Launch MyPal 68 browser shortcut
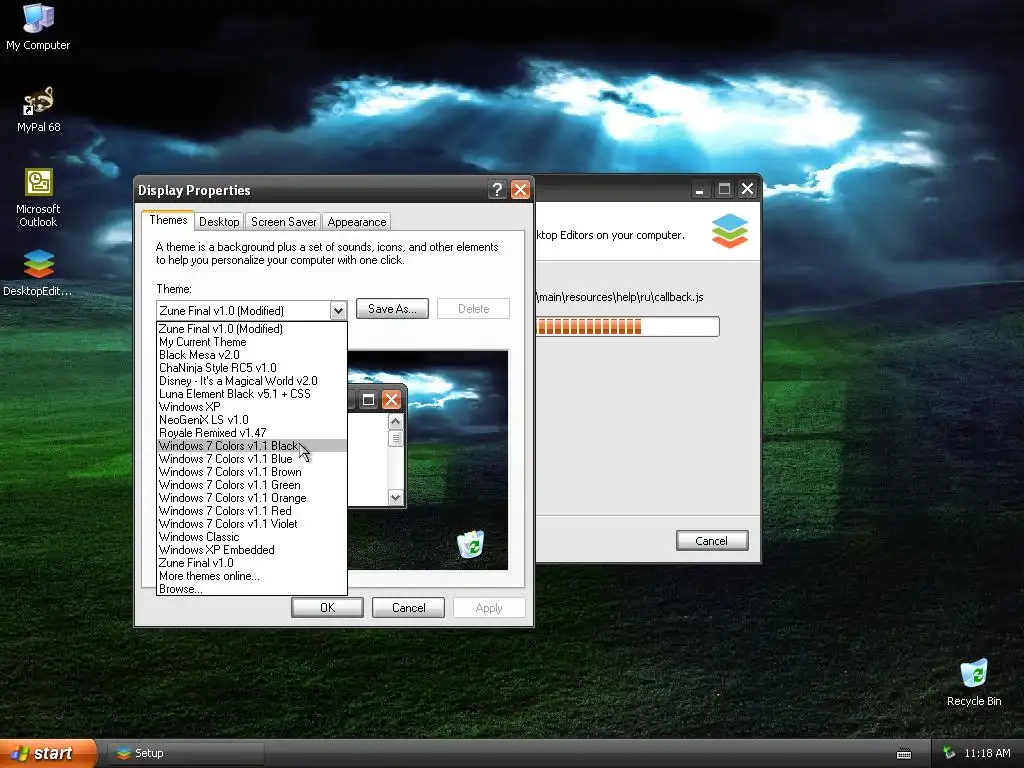Image resolution: width=1024 pixels, height=768 pixels. [38, 109]
